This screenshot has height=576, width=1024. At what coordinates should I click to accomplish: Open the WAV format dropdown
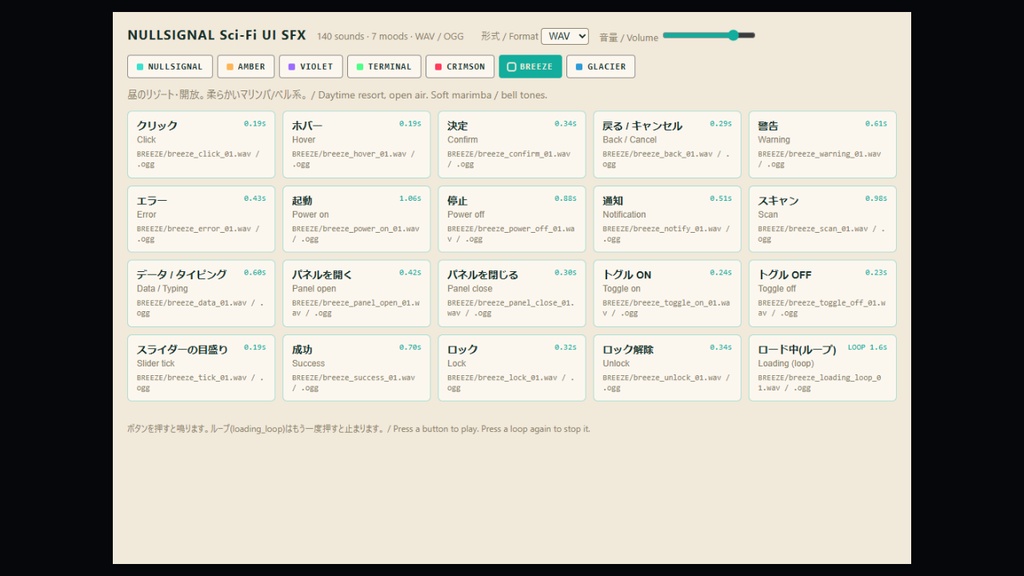pyautogui.click(x=565, y=37)
